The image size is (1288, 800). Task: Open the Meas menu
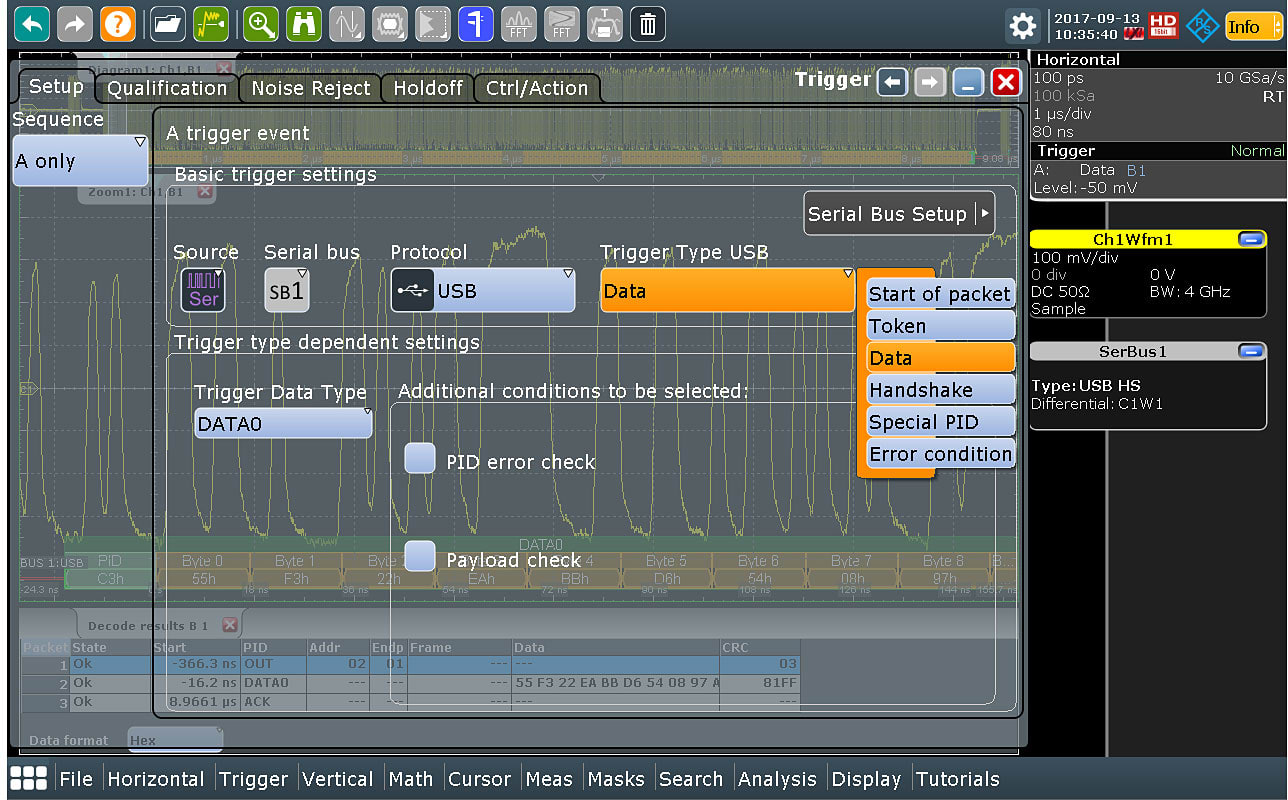coord(549,779)
